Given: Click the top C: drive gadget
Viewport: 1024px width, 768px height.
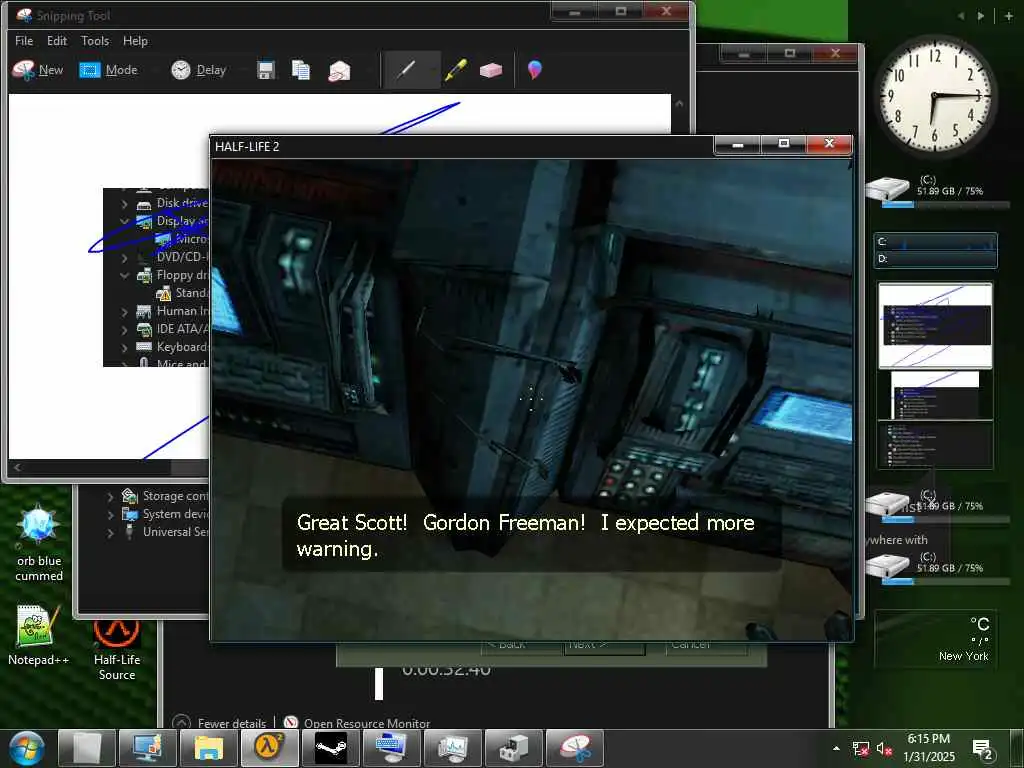Looking at the screenshot, I should click(938, 191).
